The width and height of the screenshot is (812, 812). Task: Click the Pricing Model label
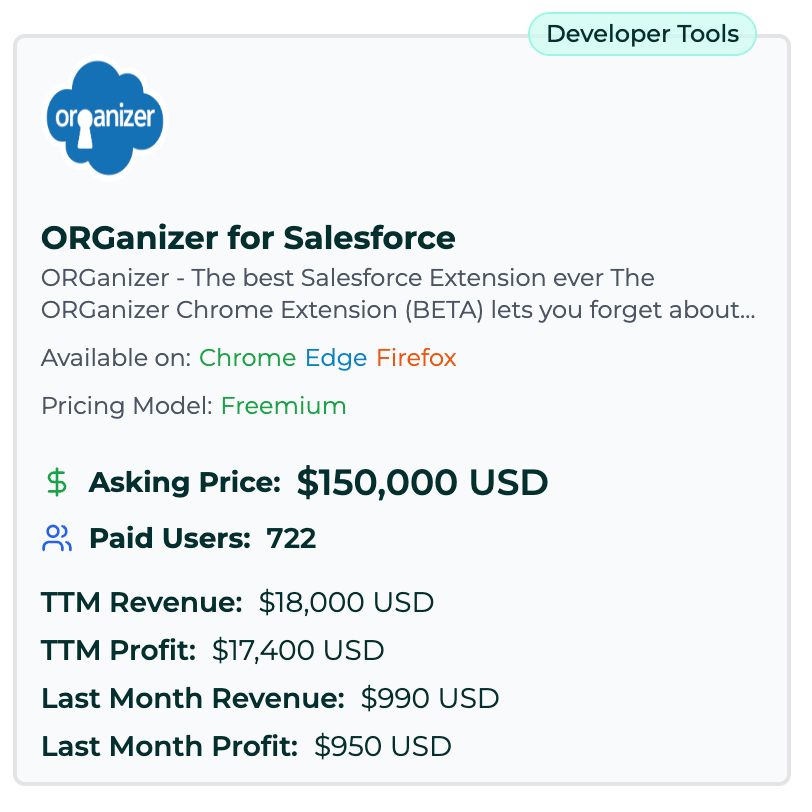pyautogui.click(x=127, y=405)
